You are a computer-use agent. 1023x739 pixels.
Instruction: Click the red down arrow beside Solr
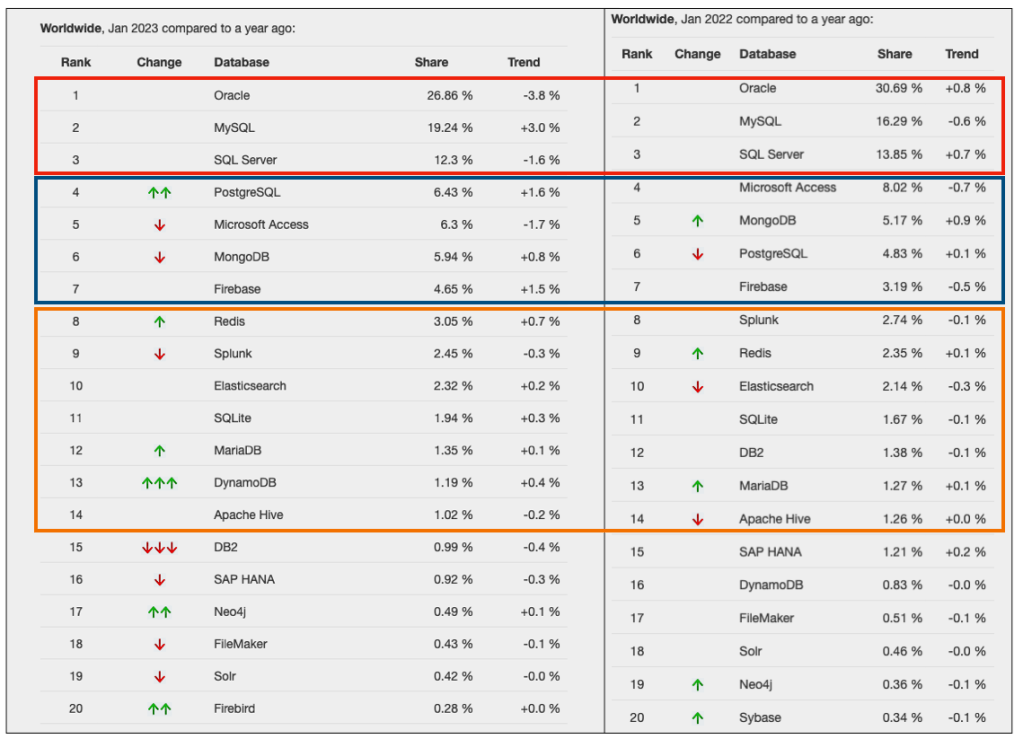click(159, 677)
